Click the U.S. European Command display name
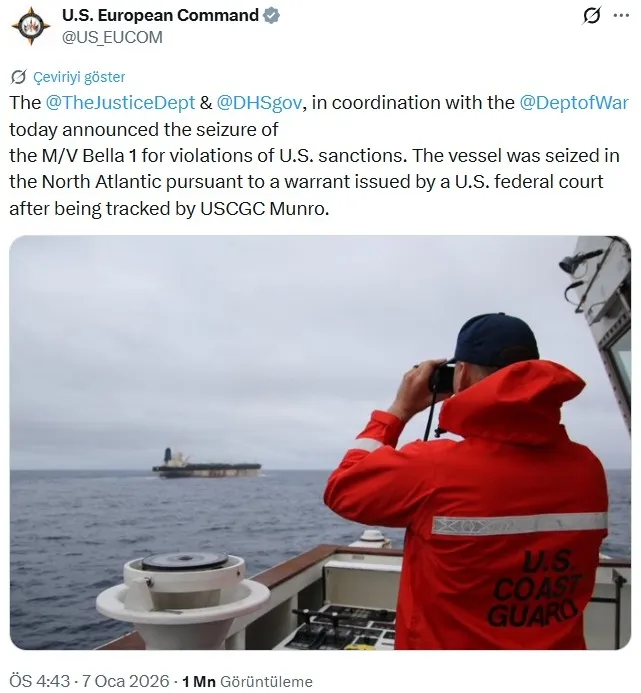The height and width of the screenshot is (693, 641). coord(160,15)
